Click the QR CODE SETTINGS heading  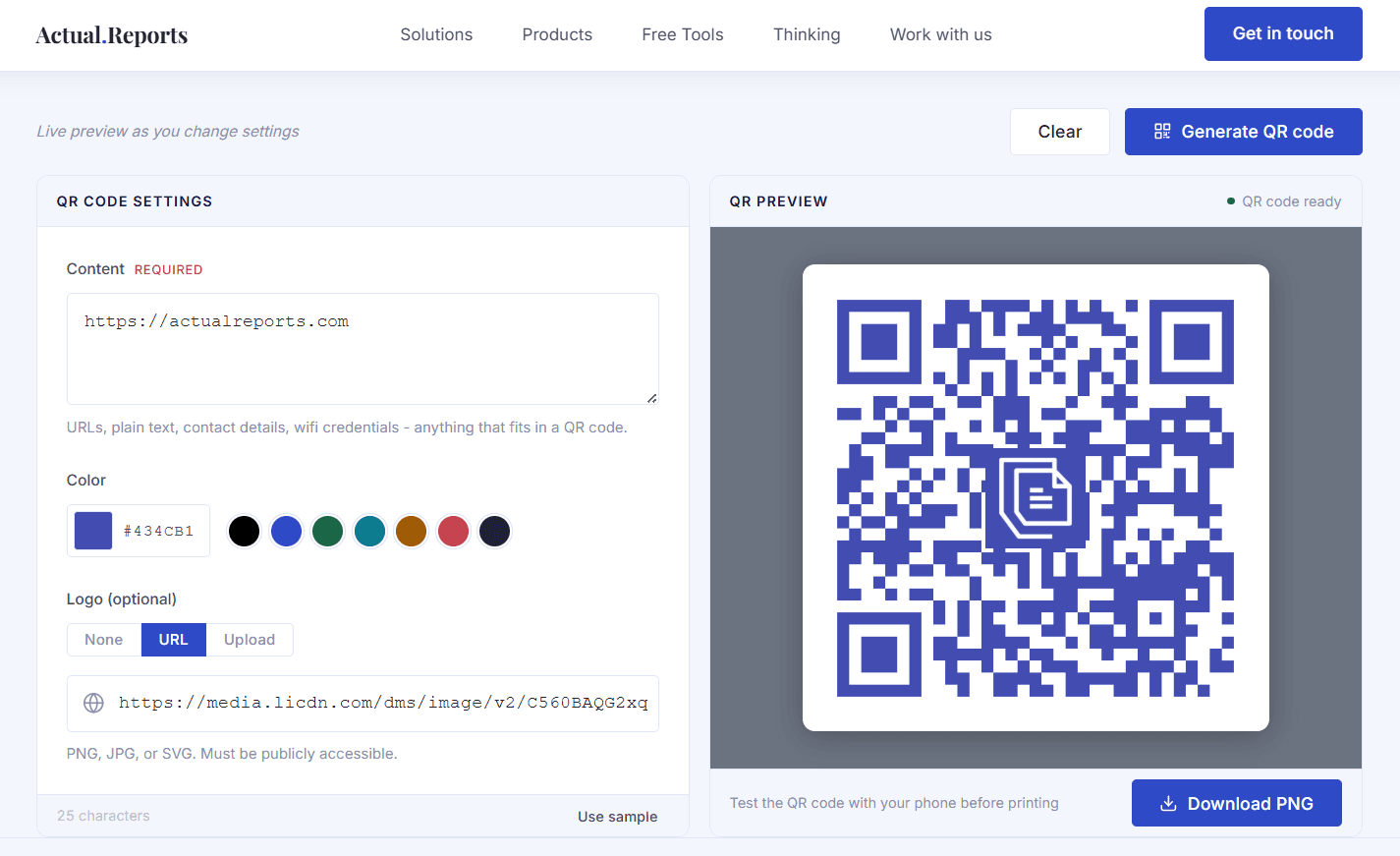pos(135,201)
